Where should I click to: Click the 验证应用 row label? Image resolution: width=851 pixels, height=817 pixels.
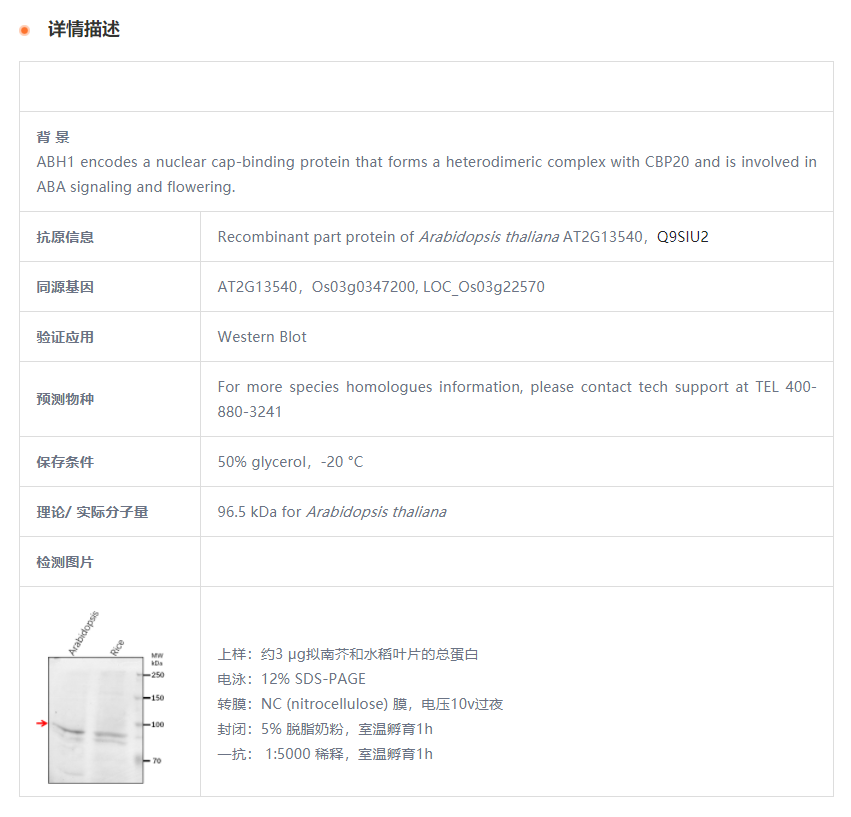(65, 337)
